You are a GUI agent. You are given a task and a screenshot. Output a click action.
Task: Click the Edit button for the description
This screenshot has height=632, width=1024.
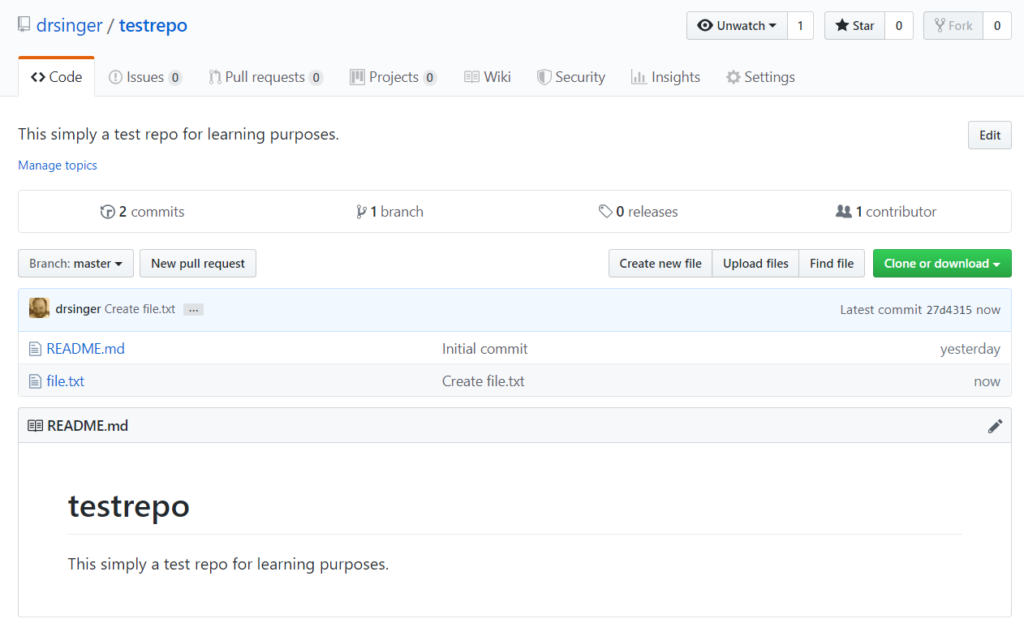[x=988, y=134]
